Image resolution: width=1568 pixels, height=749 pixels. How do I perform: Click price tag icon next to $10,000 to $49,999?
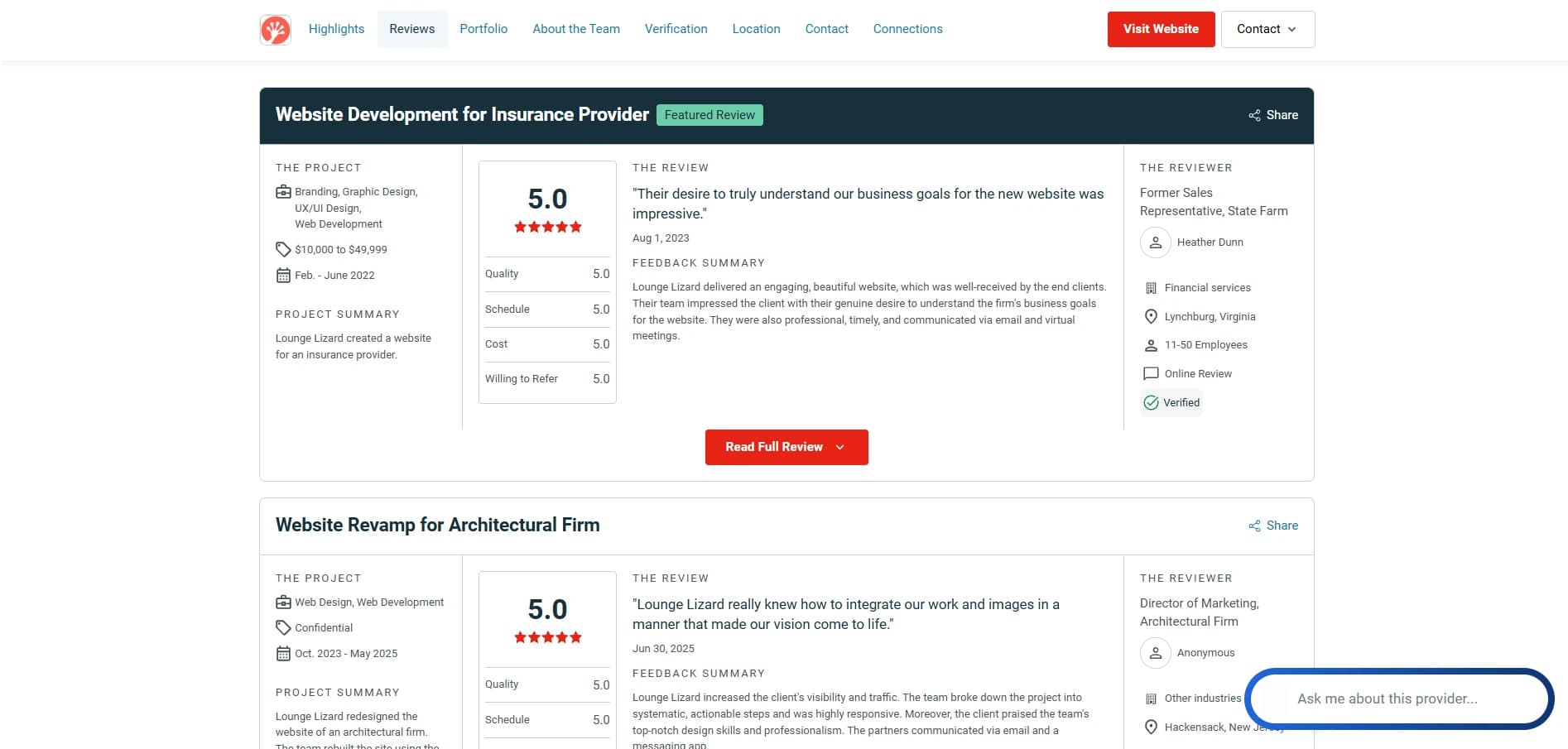(283, 249)
